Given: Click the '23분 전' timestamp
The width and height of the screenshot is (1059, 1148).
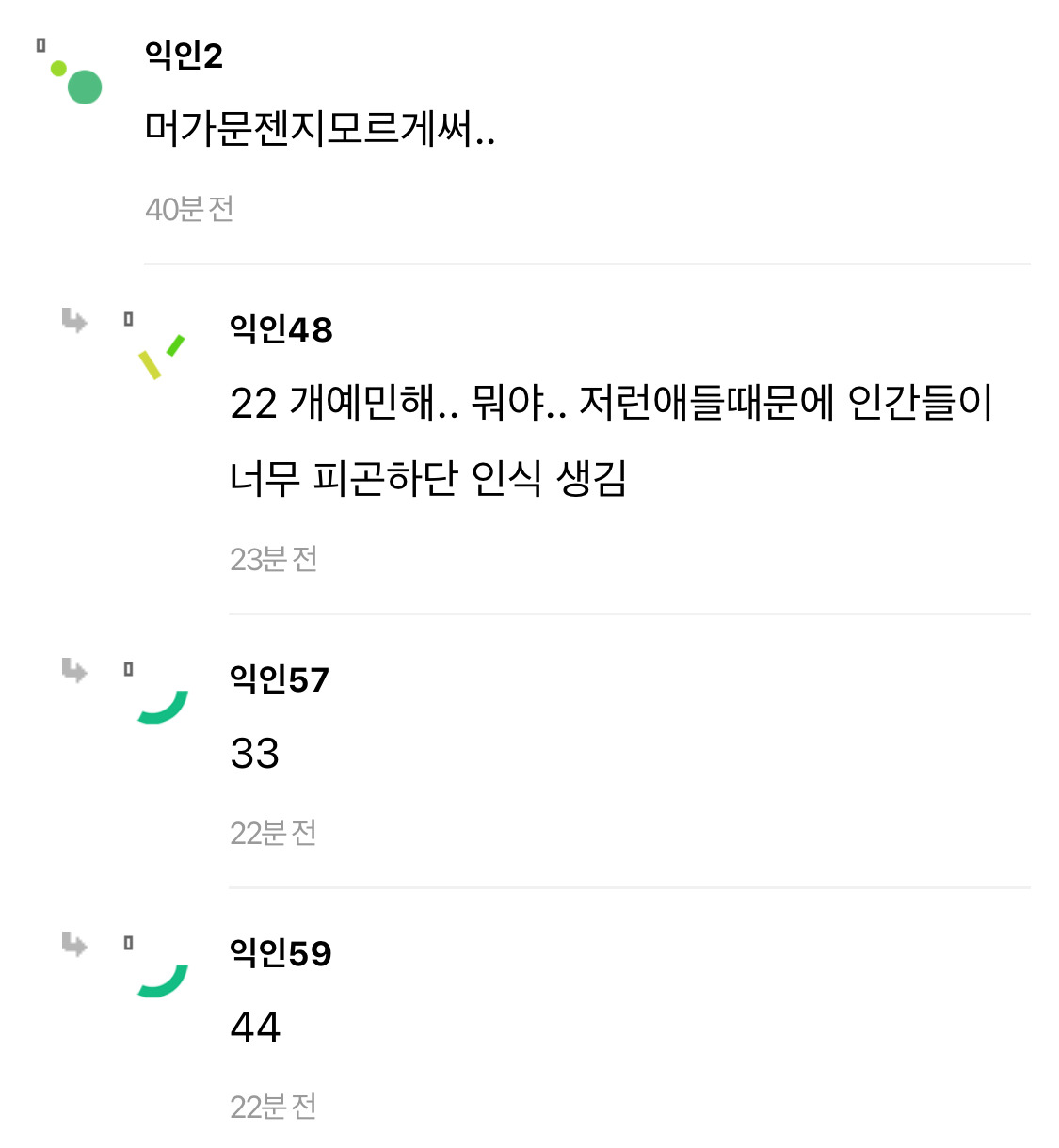Looking at the screenshot, I should pos(273,559).
